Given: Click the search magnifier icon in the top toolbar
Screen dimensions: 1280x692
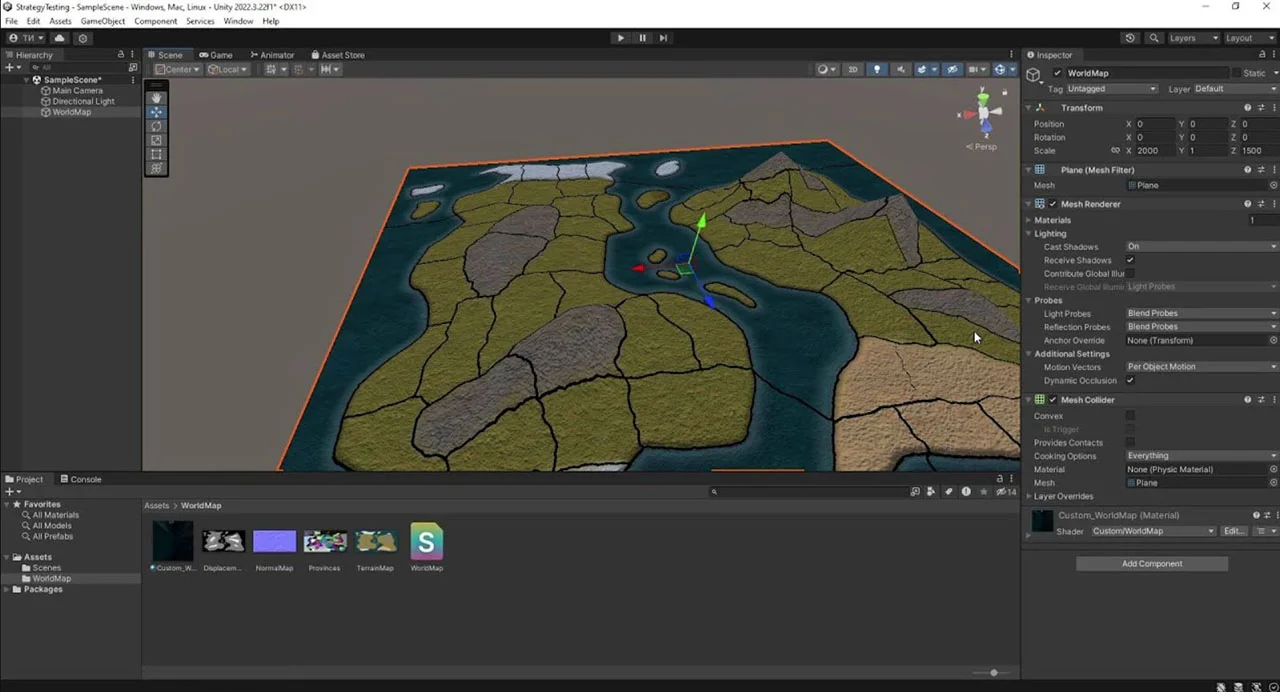Looking at the screenshot, I should [x=1154, y=38].
